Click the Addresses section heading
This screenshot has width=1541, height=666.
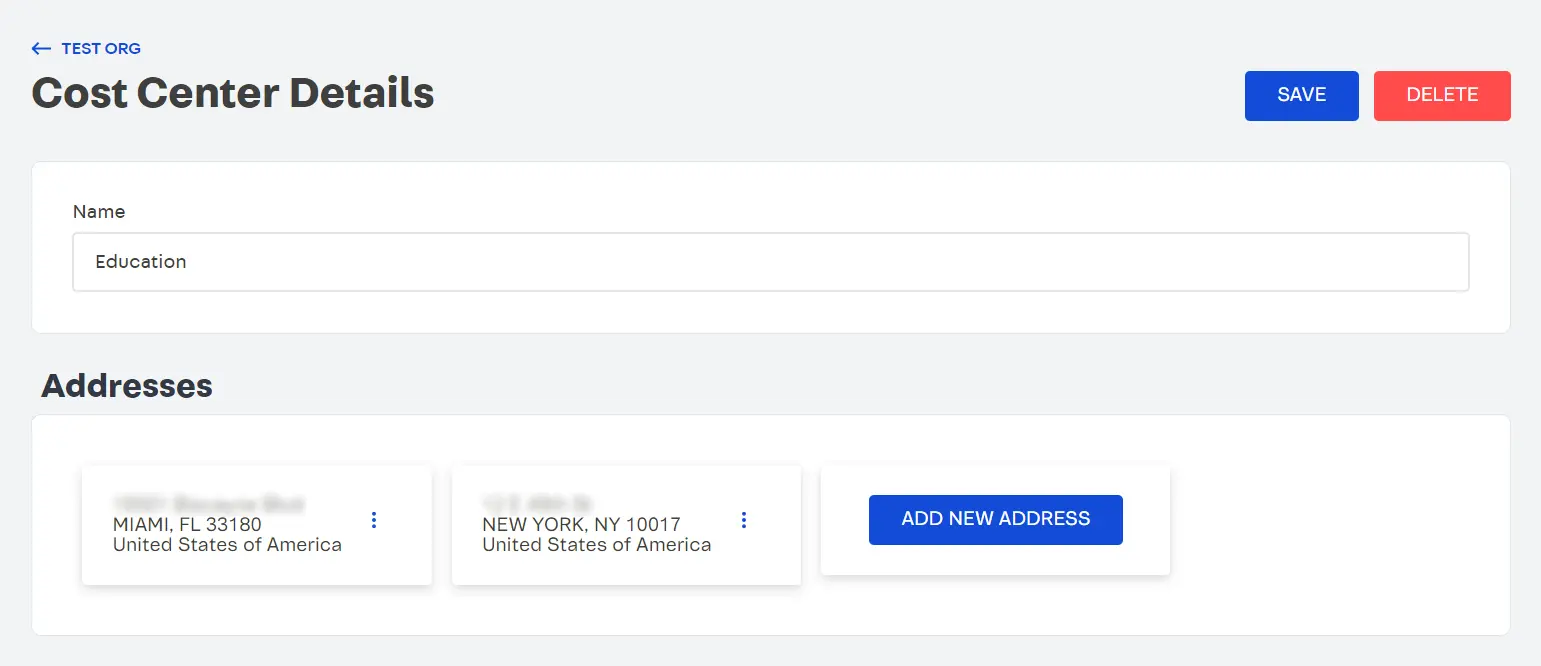click(x=127, y=385)
